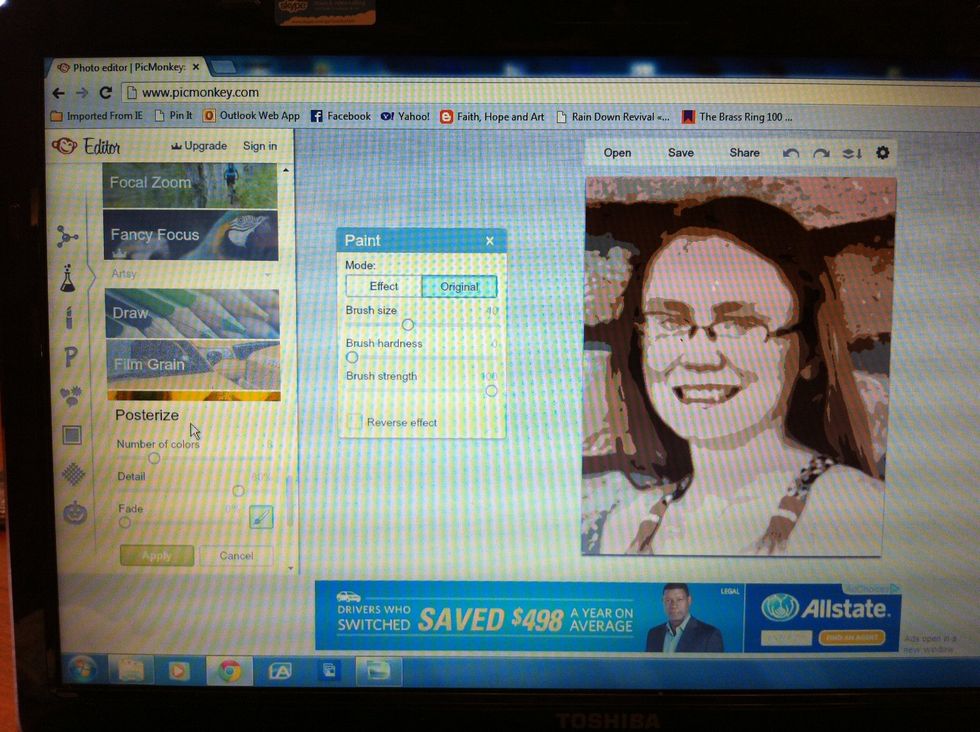
Task: Open Themes pumpkin icon
Action: pos(75,513)
